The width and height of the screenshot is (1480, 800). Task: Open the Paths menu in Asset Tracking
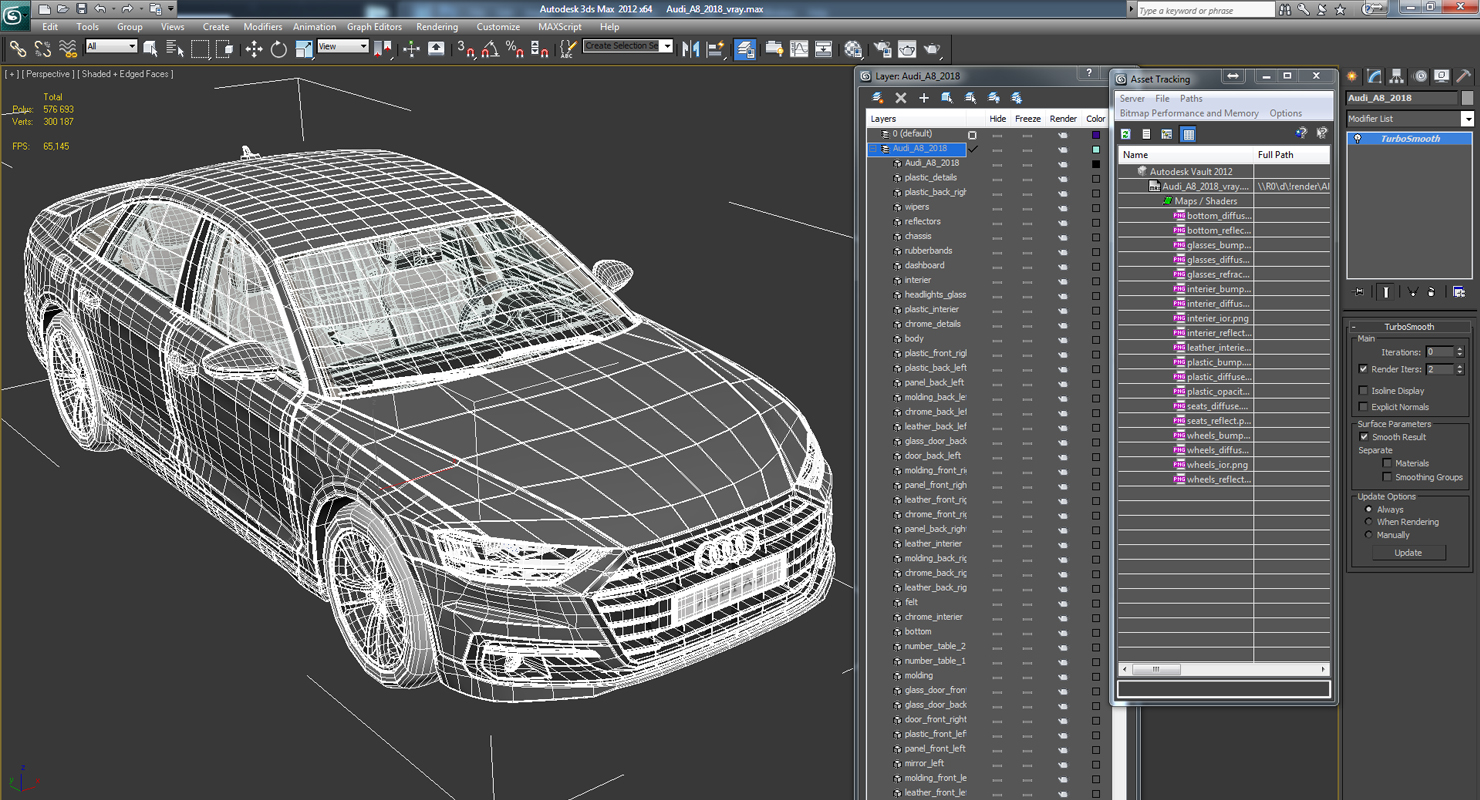[x=1191, y=99]
